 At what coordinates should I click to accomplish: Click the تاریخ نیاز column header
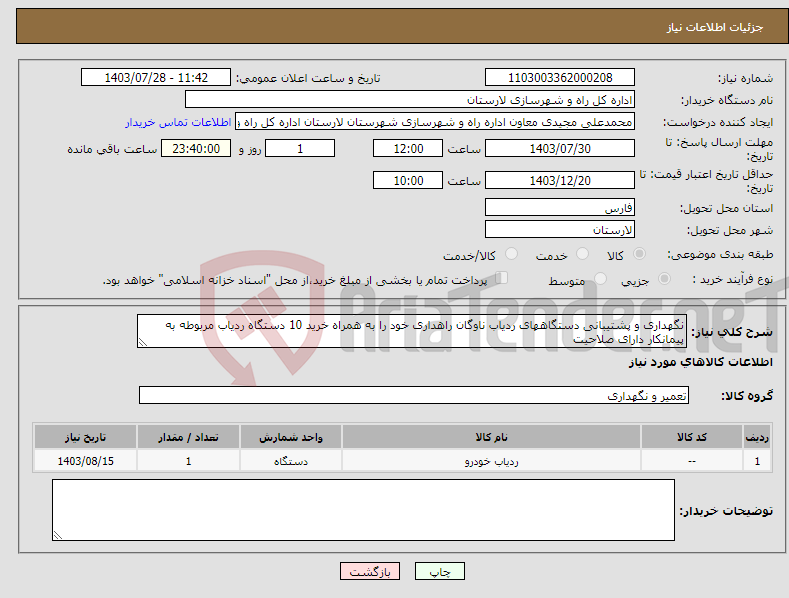[86, 437]
